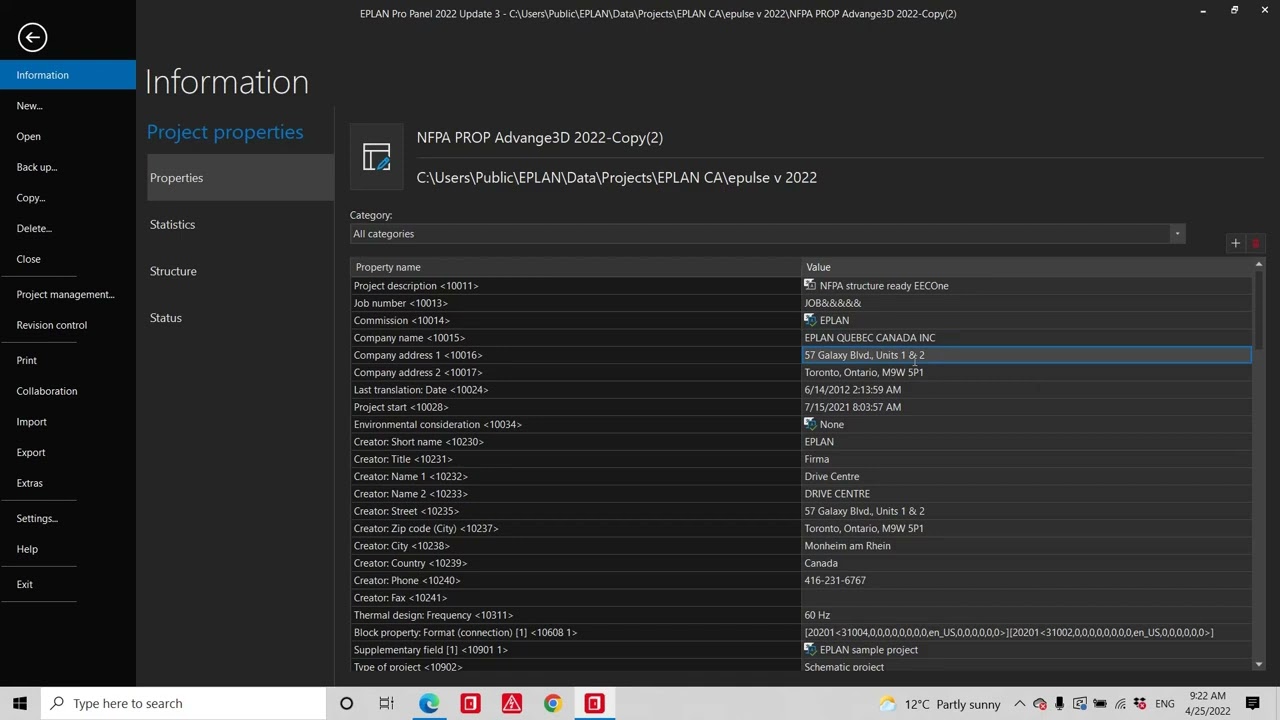Select Export menu entry

click(31, 452)
